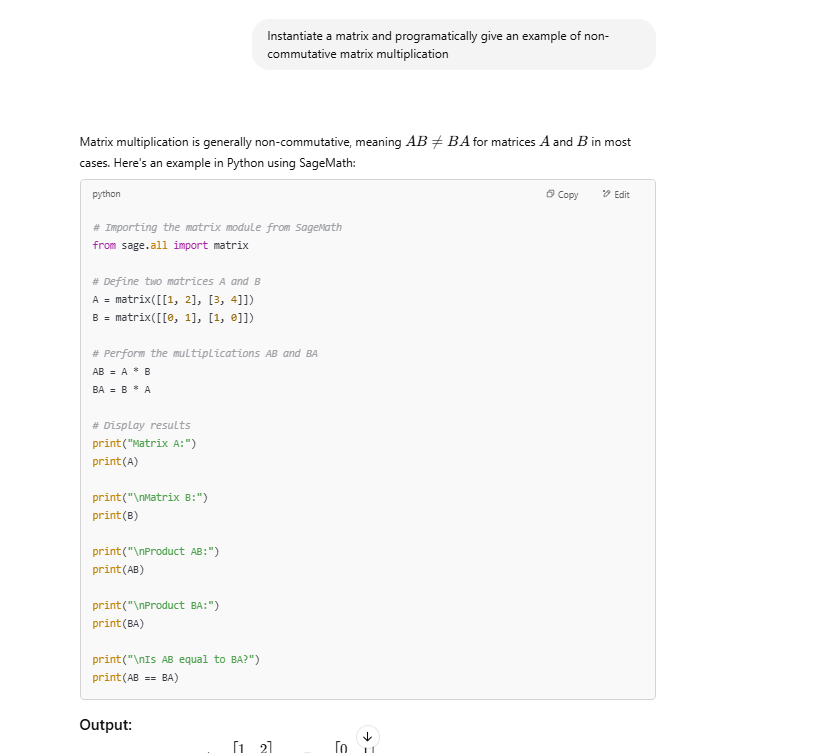Click the "# Perform the multiplications" comment
Image resolution: width=814 pixels, height=753 pixels.
click(205, 353)
